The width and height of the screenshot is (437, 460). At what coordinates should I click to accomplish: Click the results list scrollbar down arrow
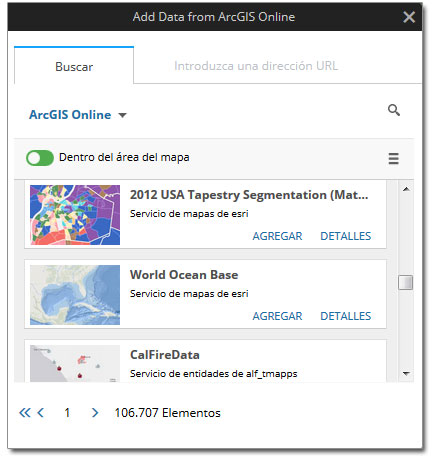click(406, 373)
